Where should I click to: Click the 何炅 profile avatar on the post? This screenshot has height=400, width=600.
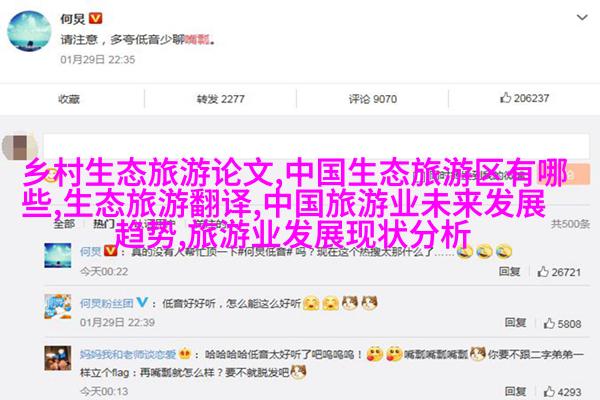coord(29,31)
